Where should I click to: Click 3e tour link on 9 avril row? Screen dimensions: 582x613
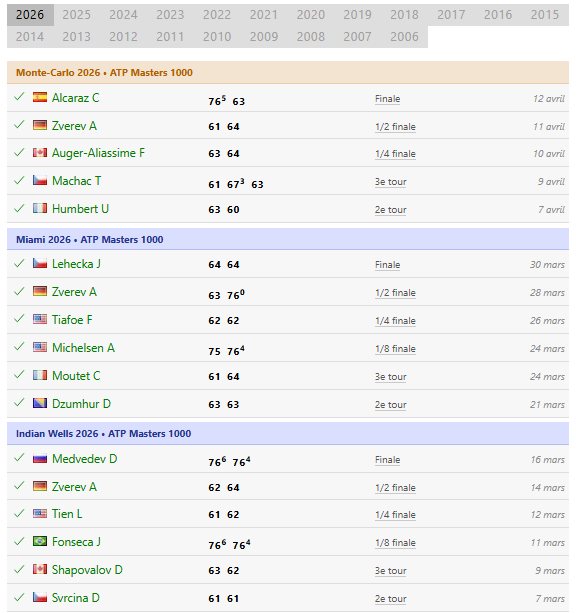point(390,182)
